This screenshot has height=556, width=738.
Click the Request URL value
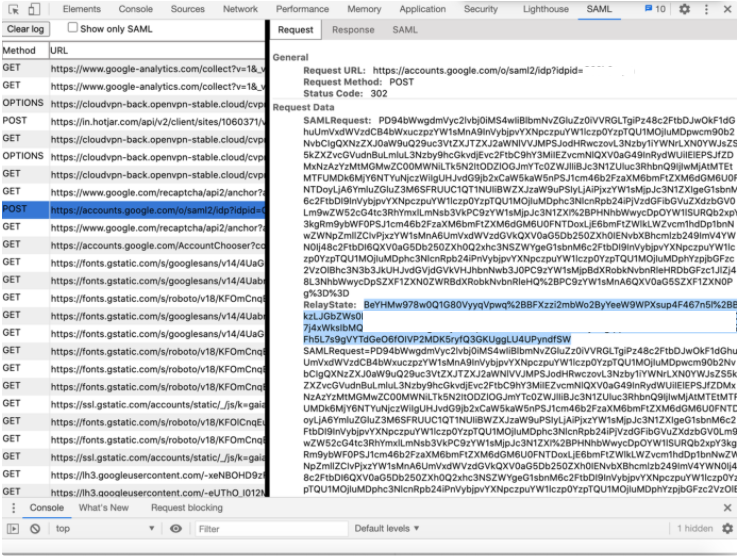[478, 71]
